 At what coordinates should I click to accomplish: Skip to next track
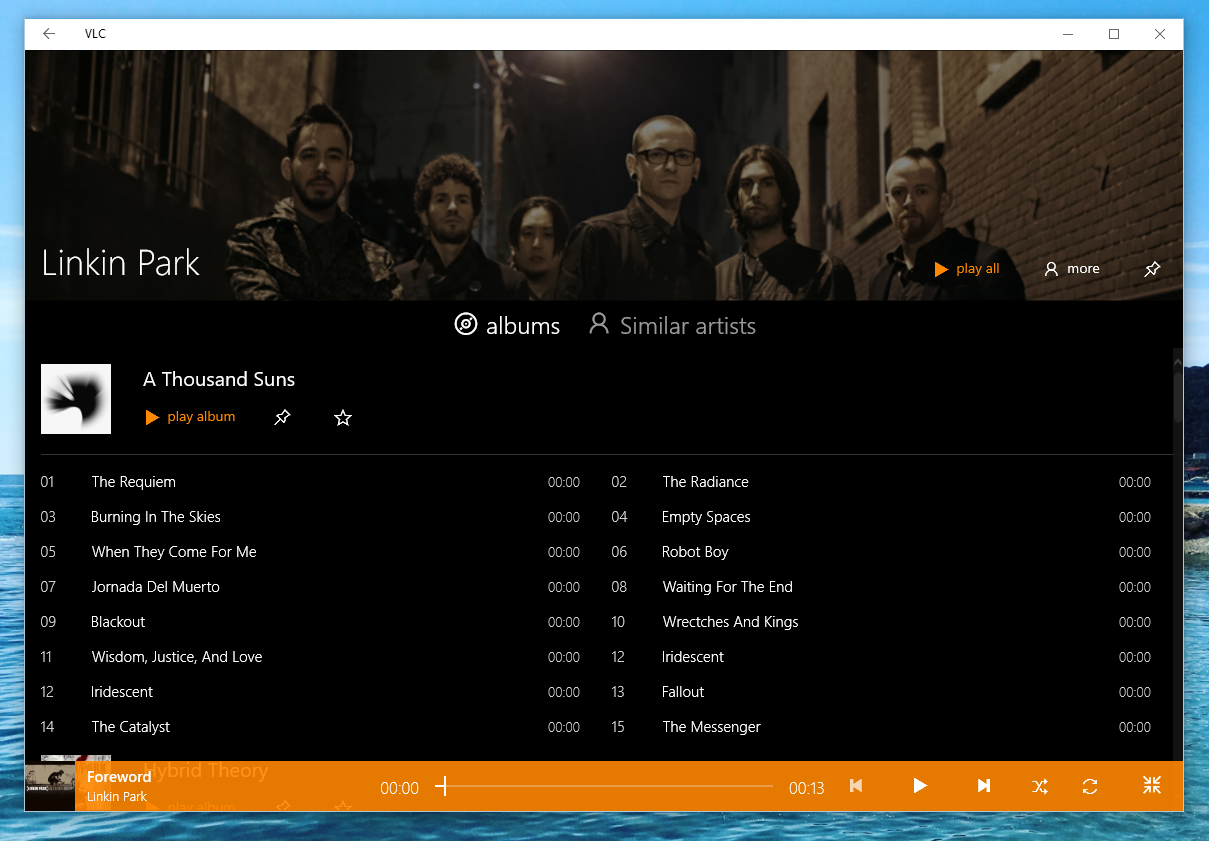point(983,786)
